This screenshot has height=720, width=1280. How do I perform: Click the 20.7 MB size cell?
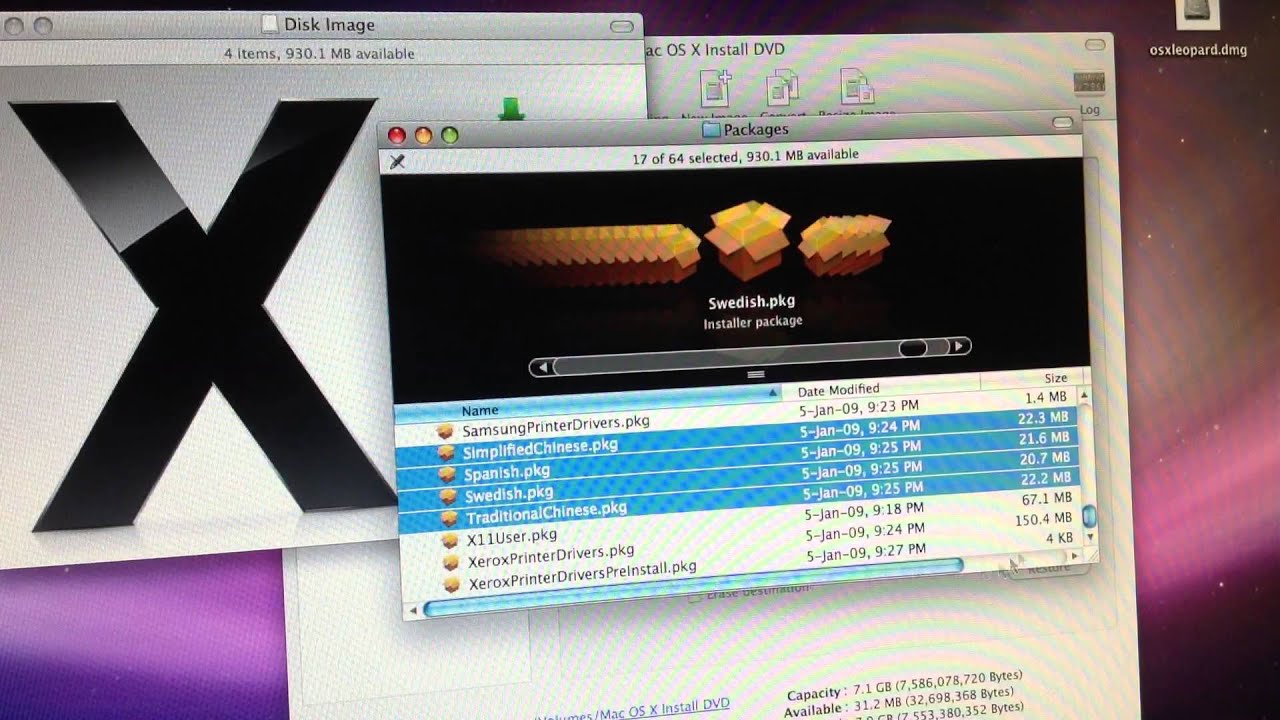coord(1045,458)
